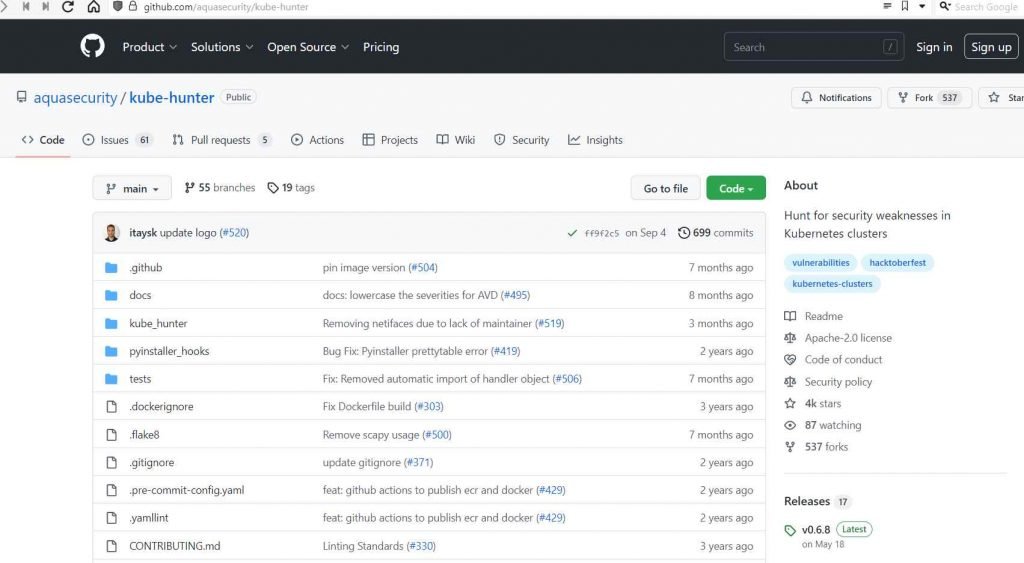Open the aquasecurity owner link

[x=75, y=97]
